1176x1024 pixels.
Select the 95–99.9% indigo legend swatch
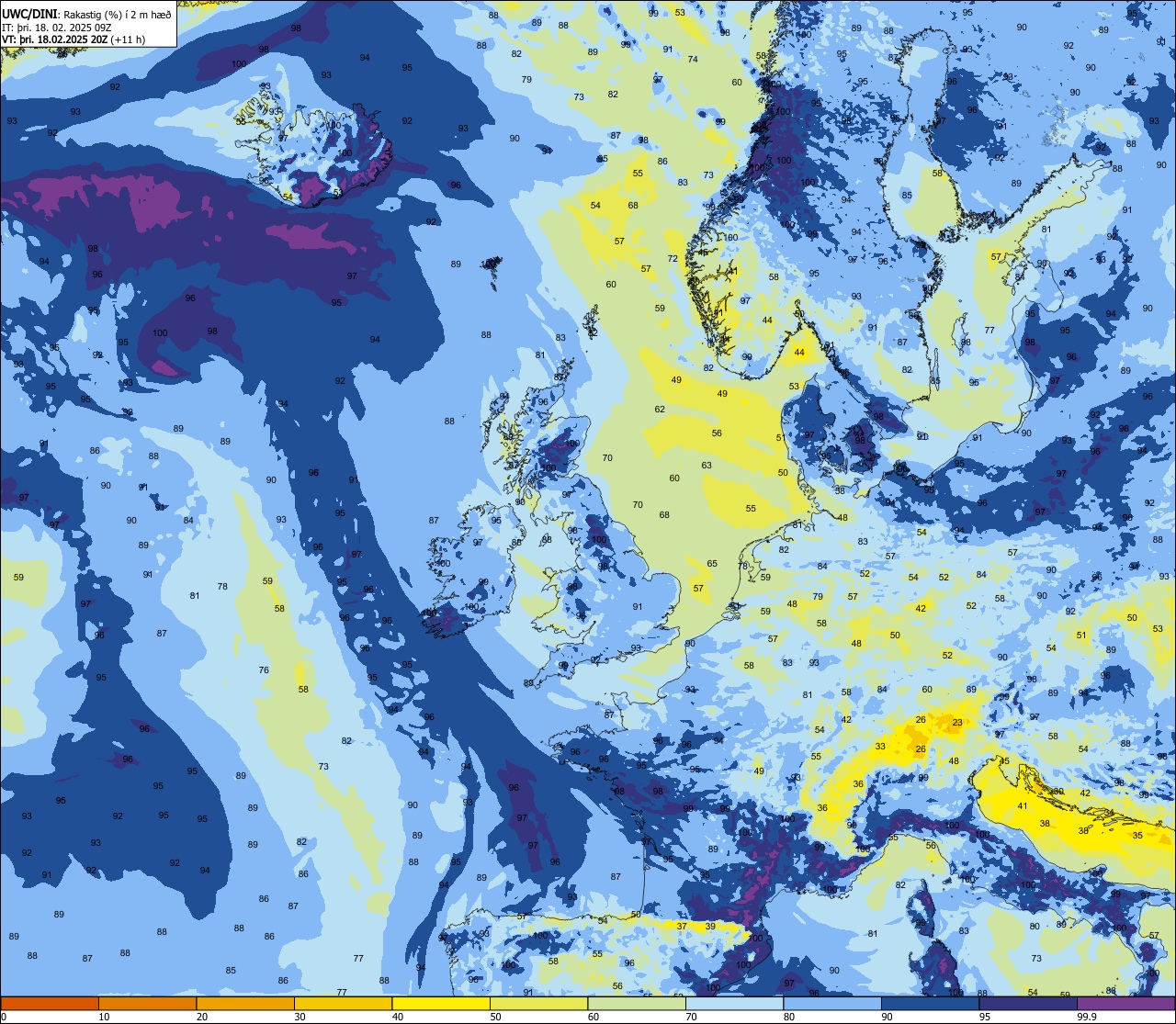click(x=1028, y=1003)
